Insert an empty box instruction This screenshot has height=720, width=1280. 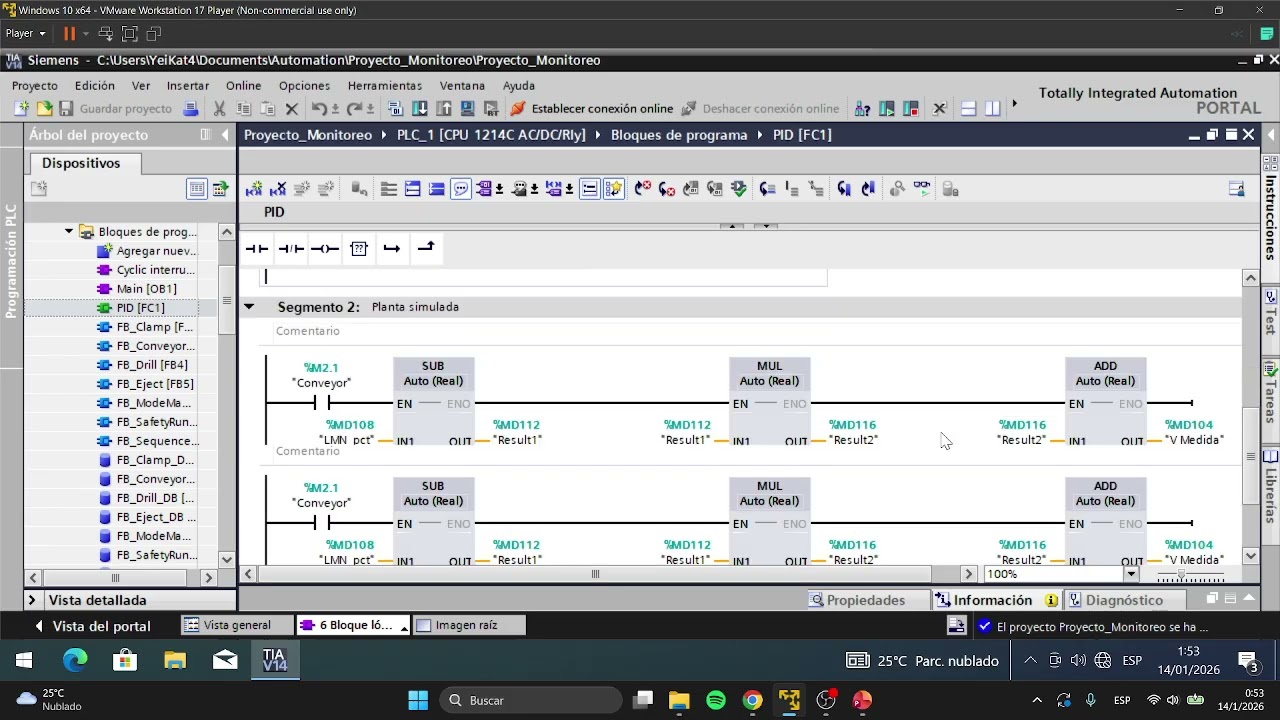point(359,248)
